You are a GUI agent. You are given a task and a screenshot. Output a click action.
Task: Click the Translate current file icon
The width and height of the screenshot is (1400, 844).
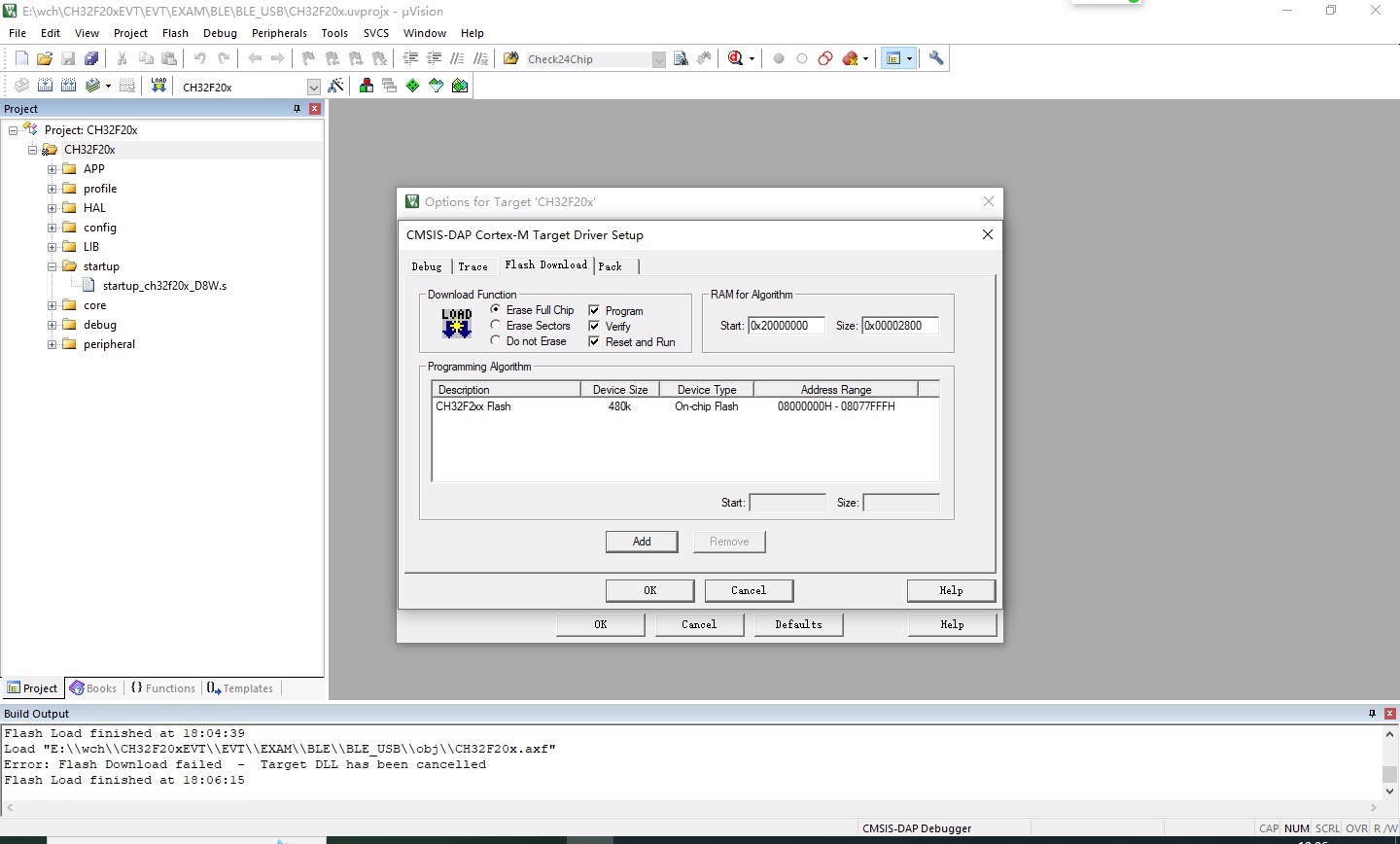(21, 86)
